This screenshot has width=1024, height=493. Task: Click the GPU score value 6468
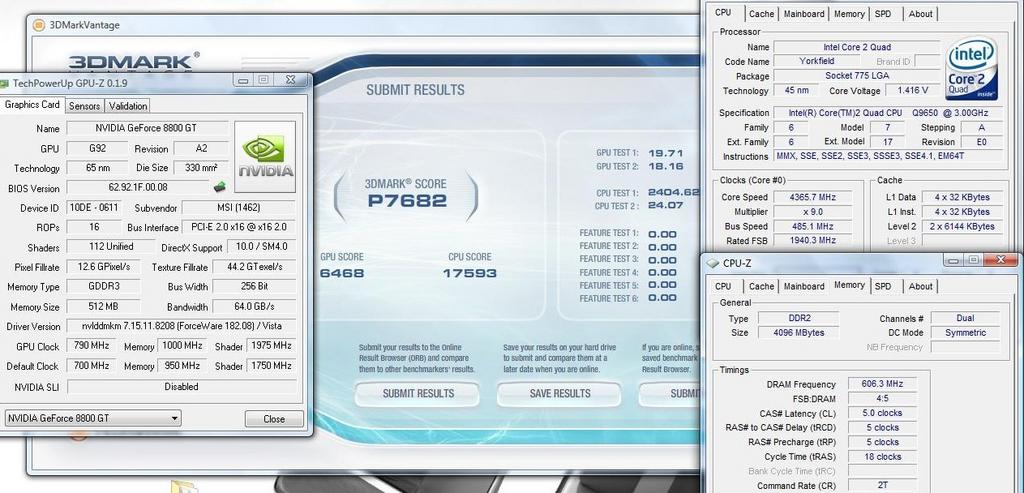pos(342,273)
